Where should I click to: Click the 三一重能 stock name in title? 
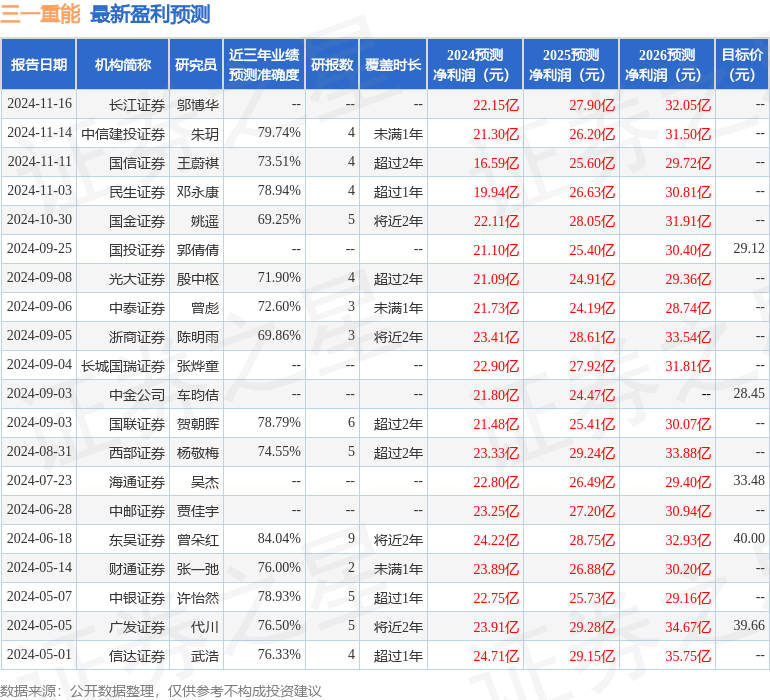coord(40,14)
